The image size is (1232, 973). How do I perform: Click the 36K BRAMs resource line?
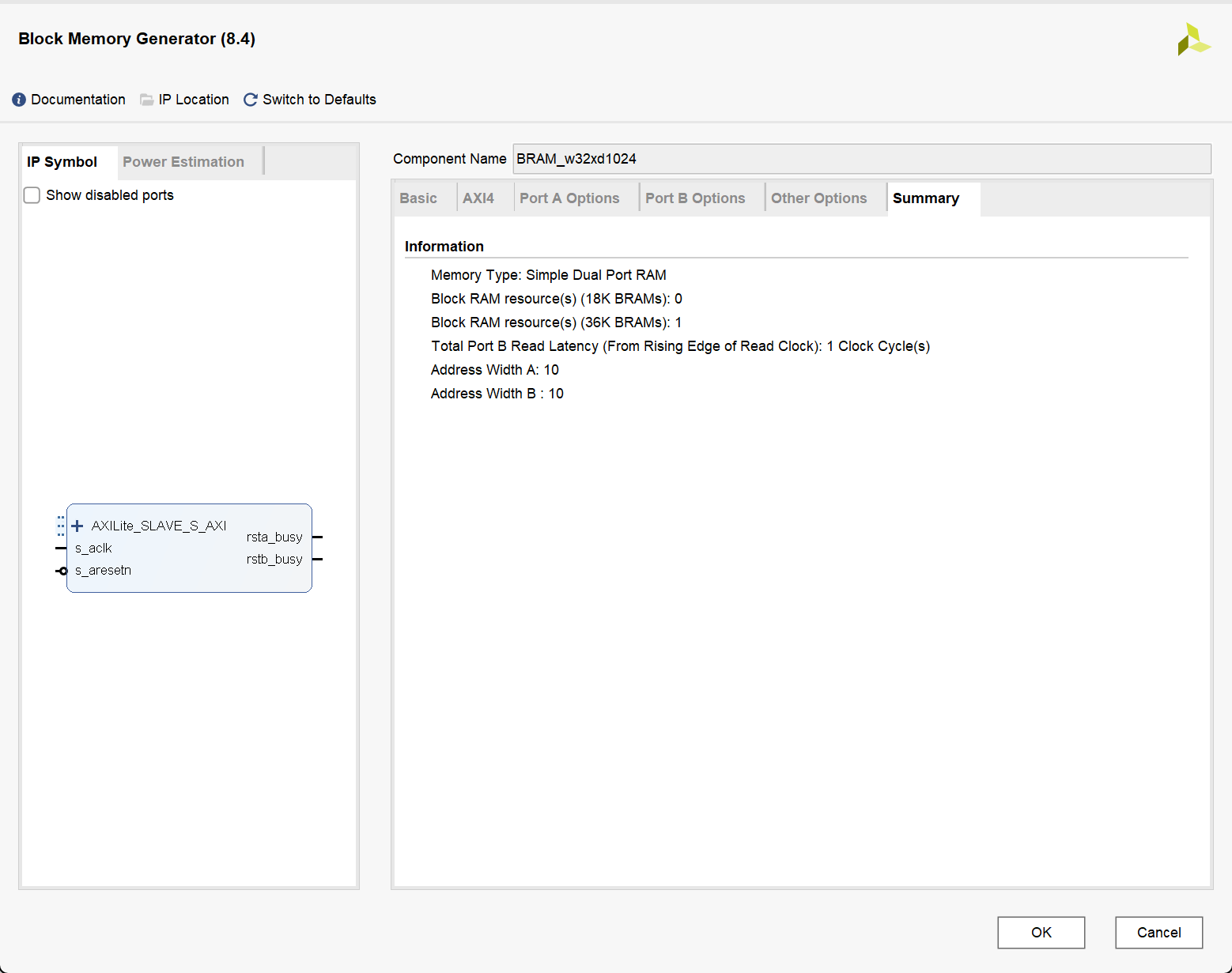557,322
